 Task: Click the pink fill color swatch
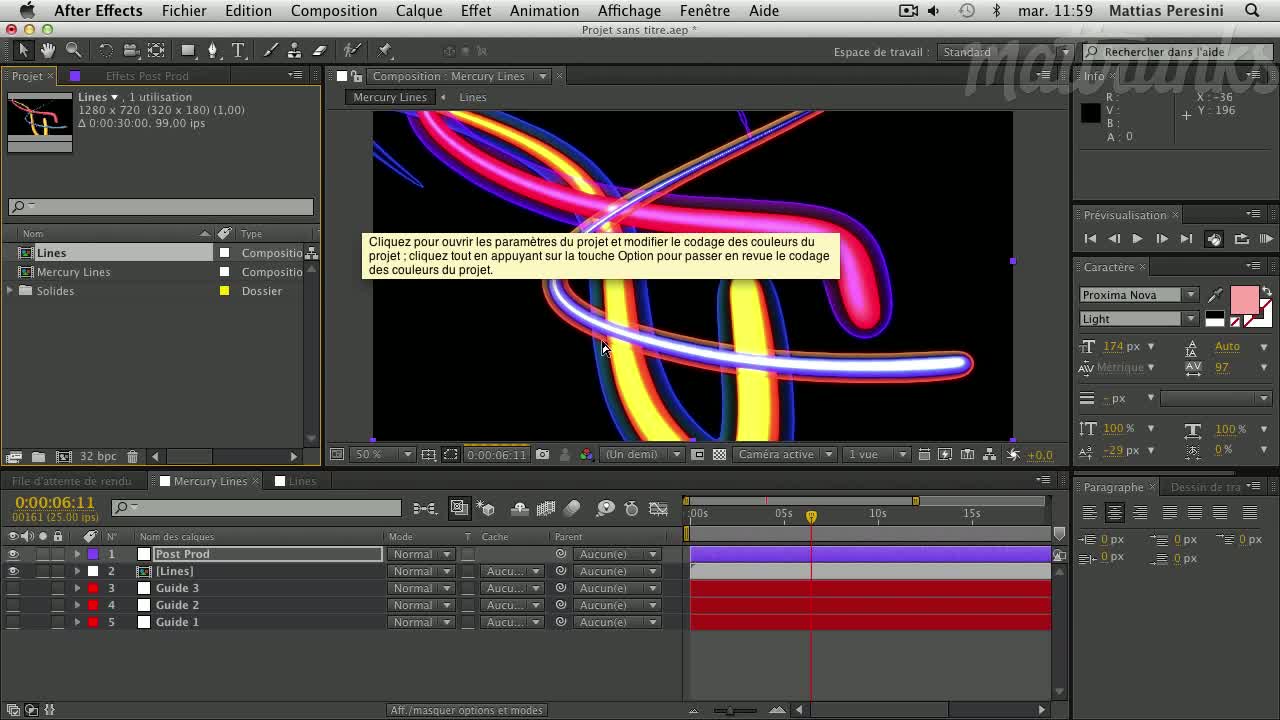tap(1244, 299)
